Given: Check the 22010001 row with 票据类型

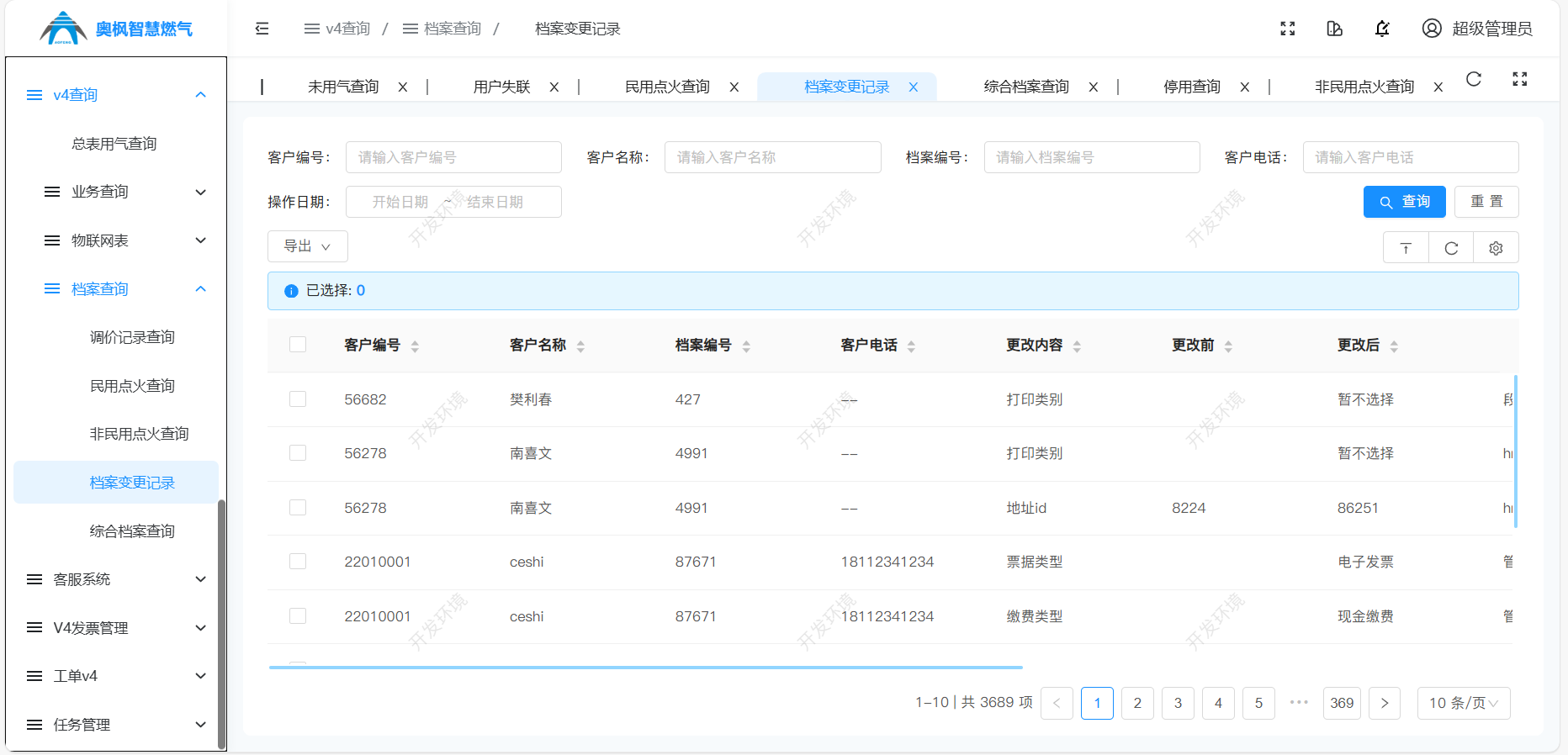Looking at the screenshot, I should tap(298, 562).
